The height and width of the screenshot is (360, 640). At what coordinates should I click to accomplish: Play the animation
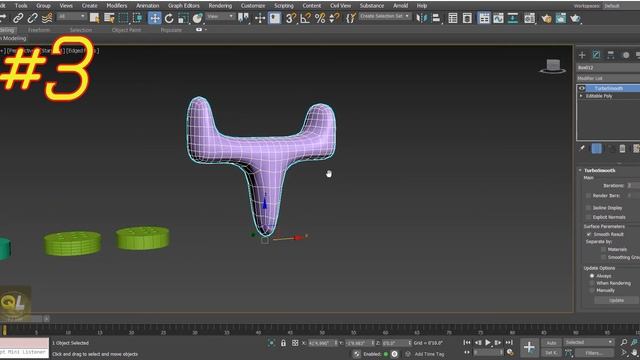point(488,342)
